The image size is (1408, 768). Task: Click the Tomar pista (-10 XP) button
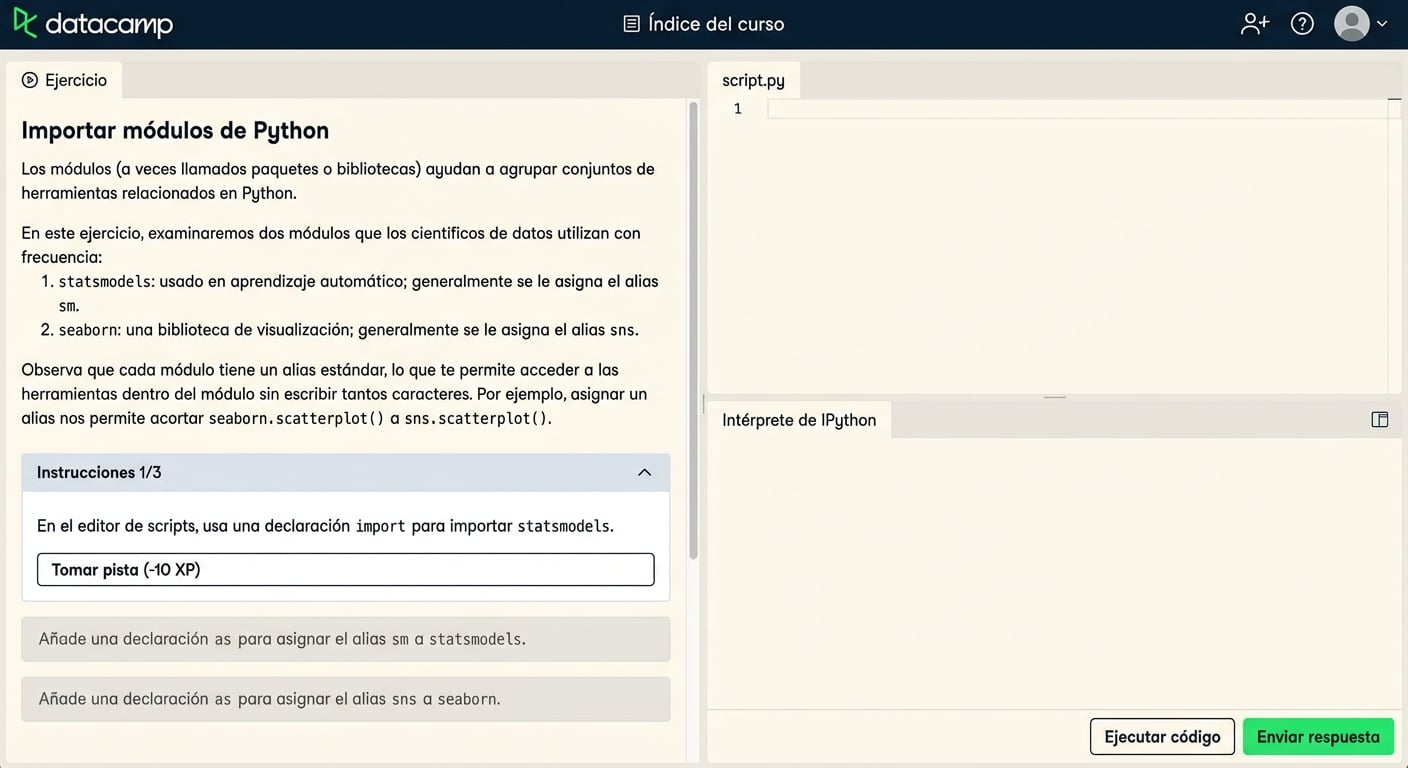coord(346,570)
